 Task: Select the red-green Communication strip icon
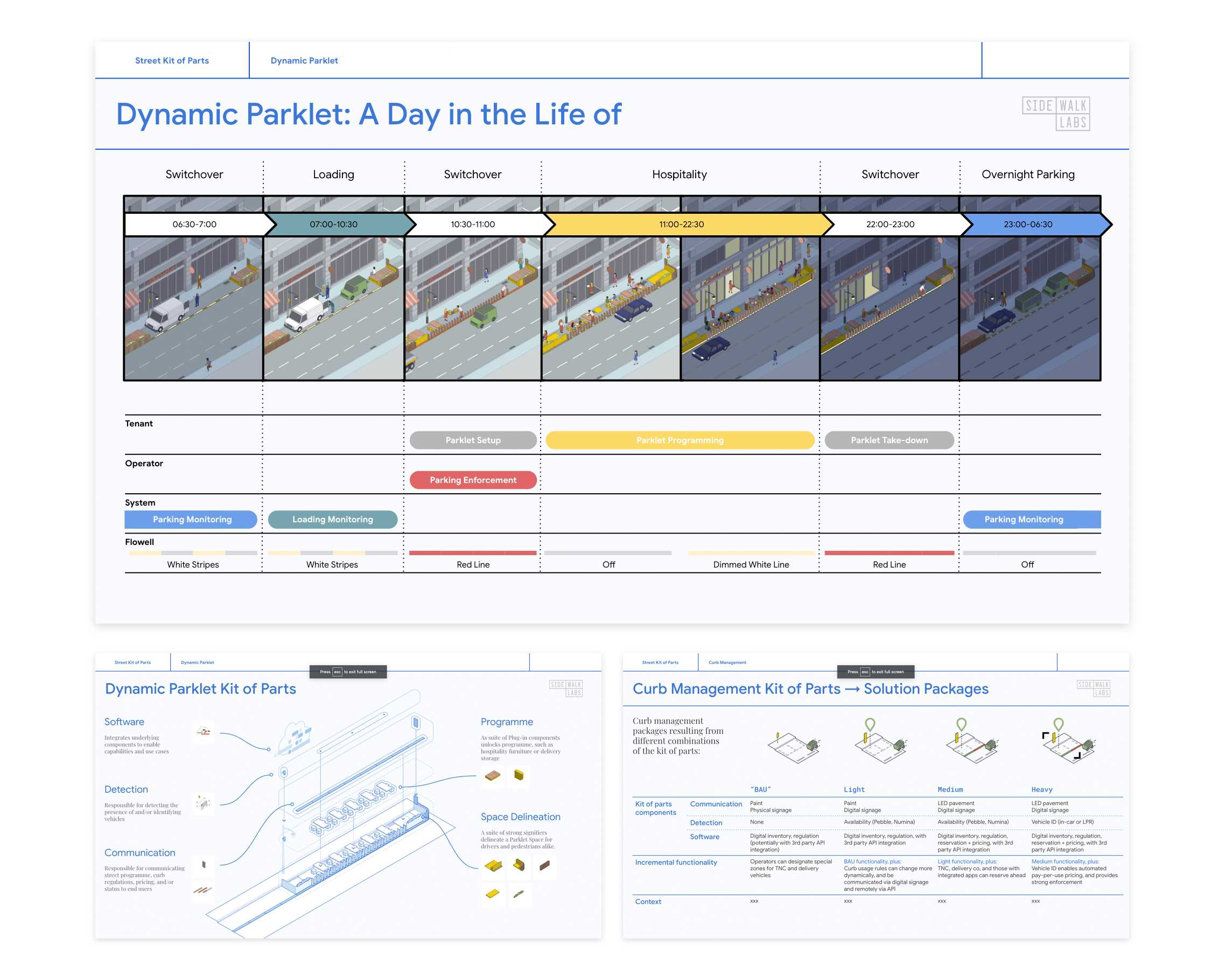[203, 890]
